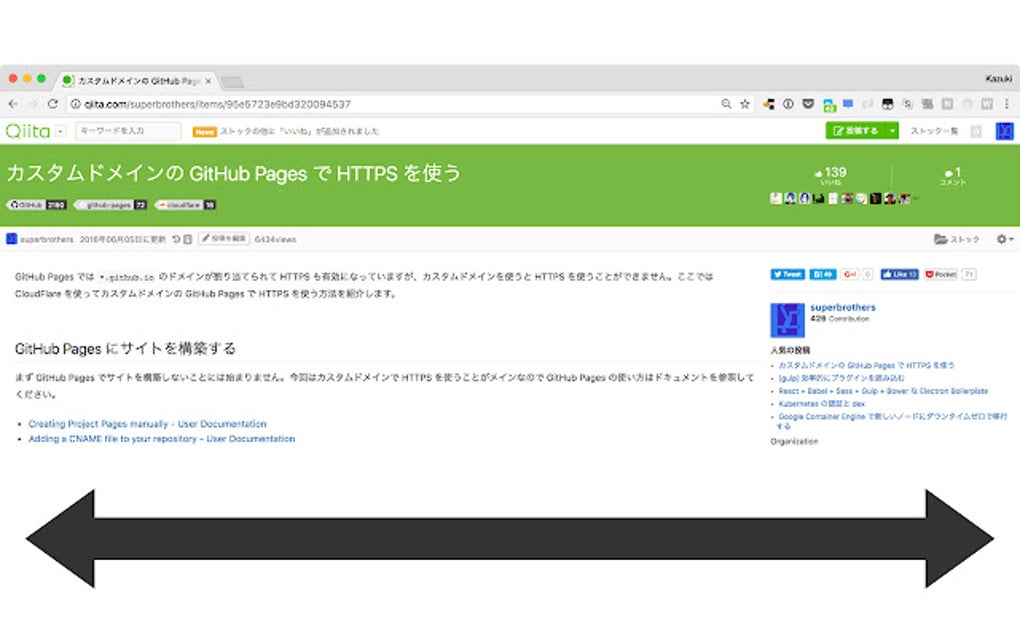1020x638 pixels.
Task: Click the green and blue extension icon
Action: (x=829, y=105)
